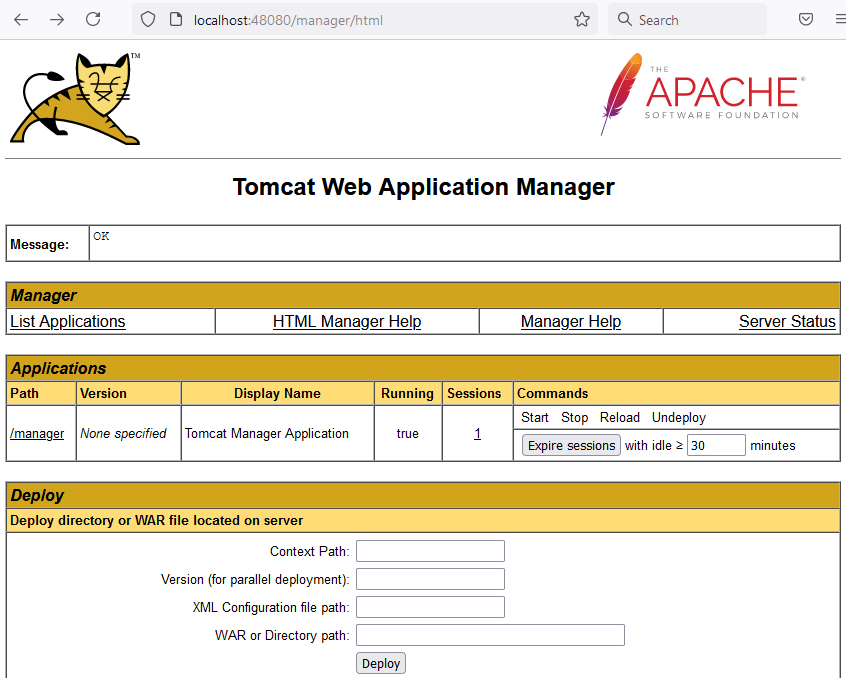Bookmark this page with the star icon
This screenshot has width=846, height=678.
582,20
